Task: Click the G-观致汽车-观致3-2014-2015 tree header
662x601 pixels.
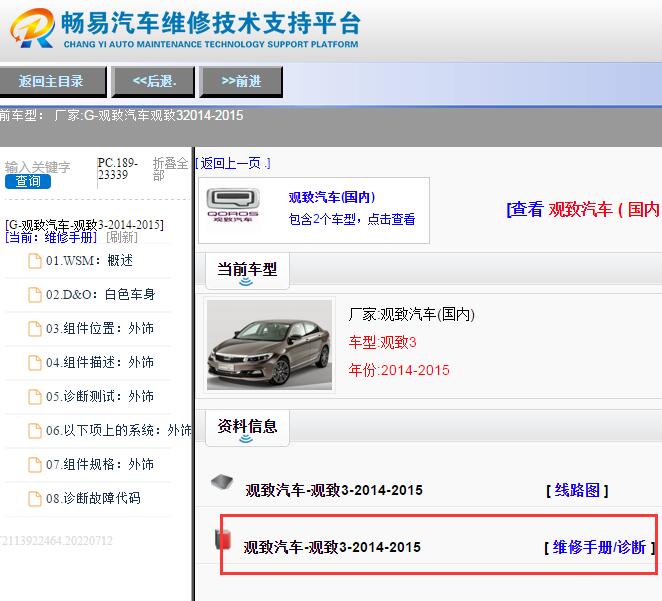Action: click(84, 225)
